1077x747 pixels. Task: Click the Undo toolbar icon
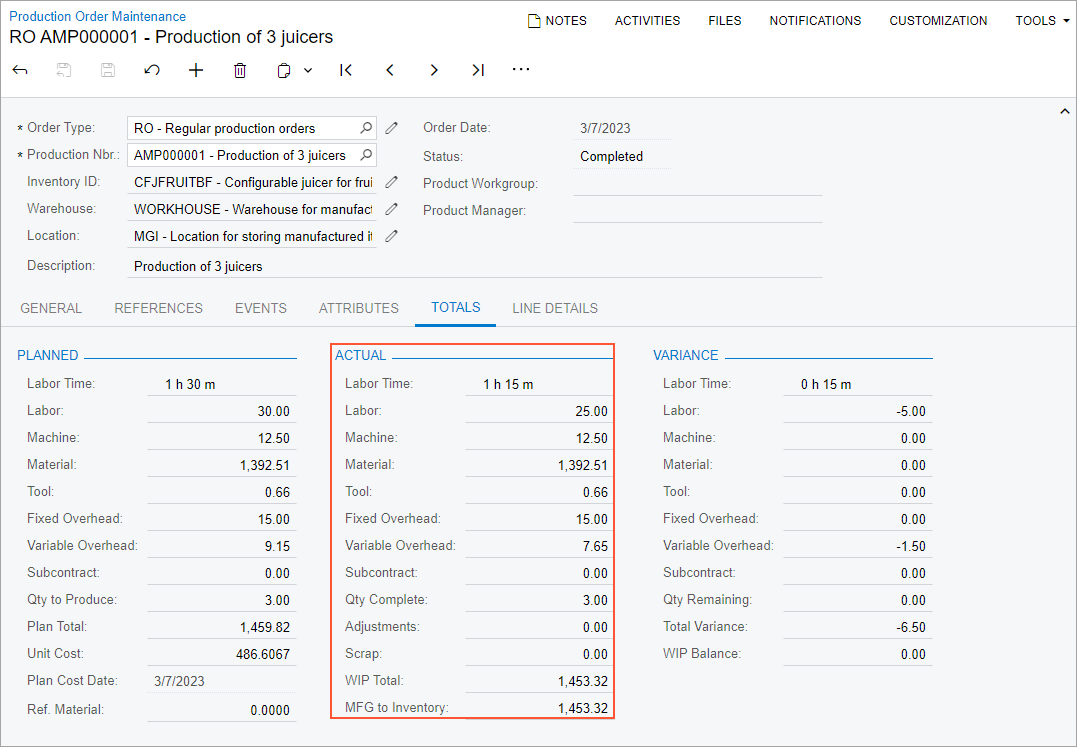tap(152, 70)
